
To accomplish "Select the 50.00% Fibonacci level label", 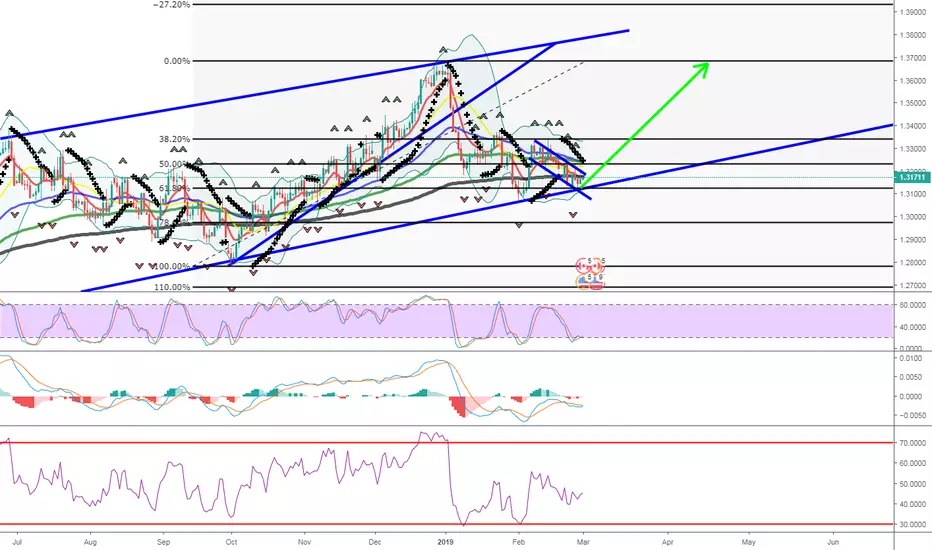I will click(175, 164).
